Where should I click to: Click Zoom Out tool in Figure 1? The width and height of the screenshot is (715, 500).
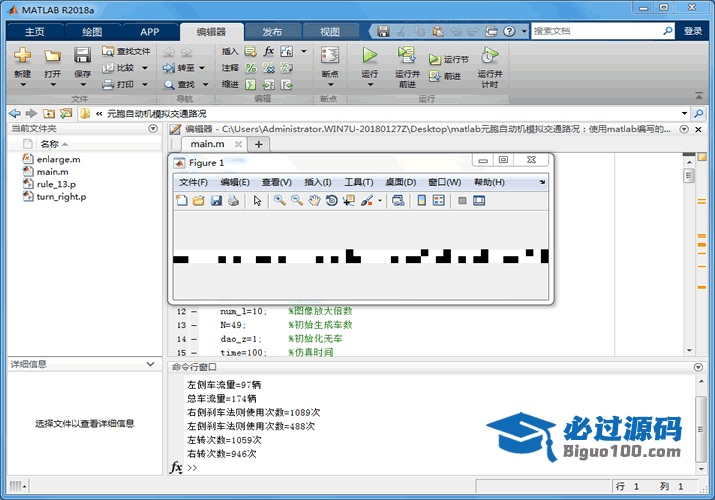pos(297,201)
